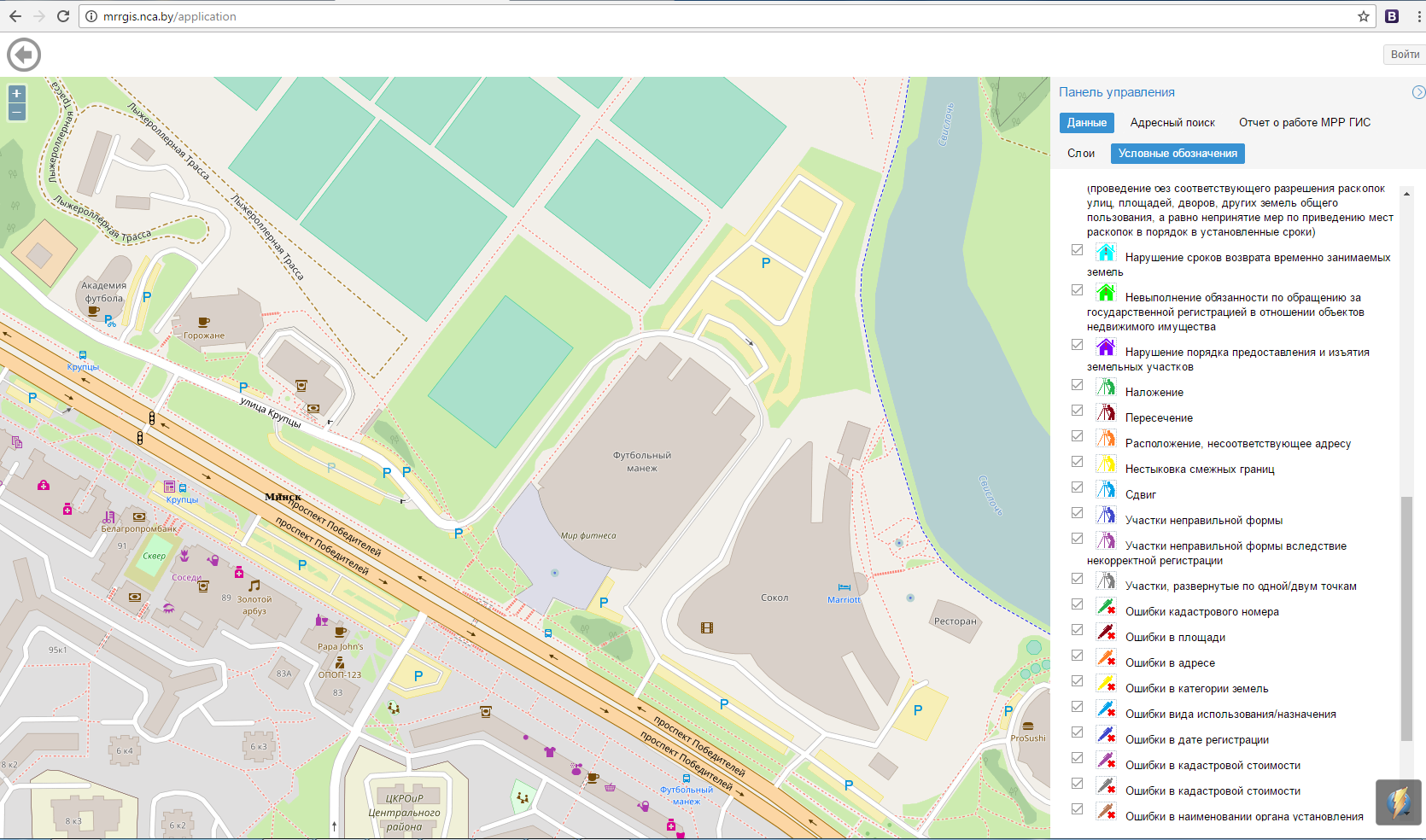Viewport: 1426px width, 840px height.
Task: Click the round back arrow icon
Action: [24, 55]
